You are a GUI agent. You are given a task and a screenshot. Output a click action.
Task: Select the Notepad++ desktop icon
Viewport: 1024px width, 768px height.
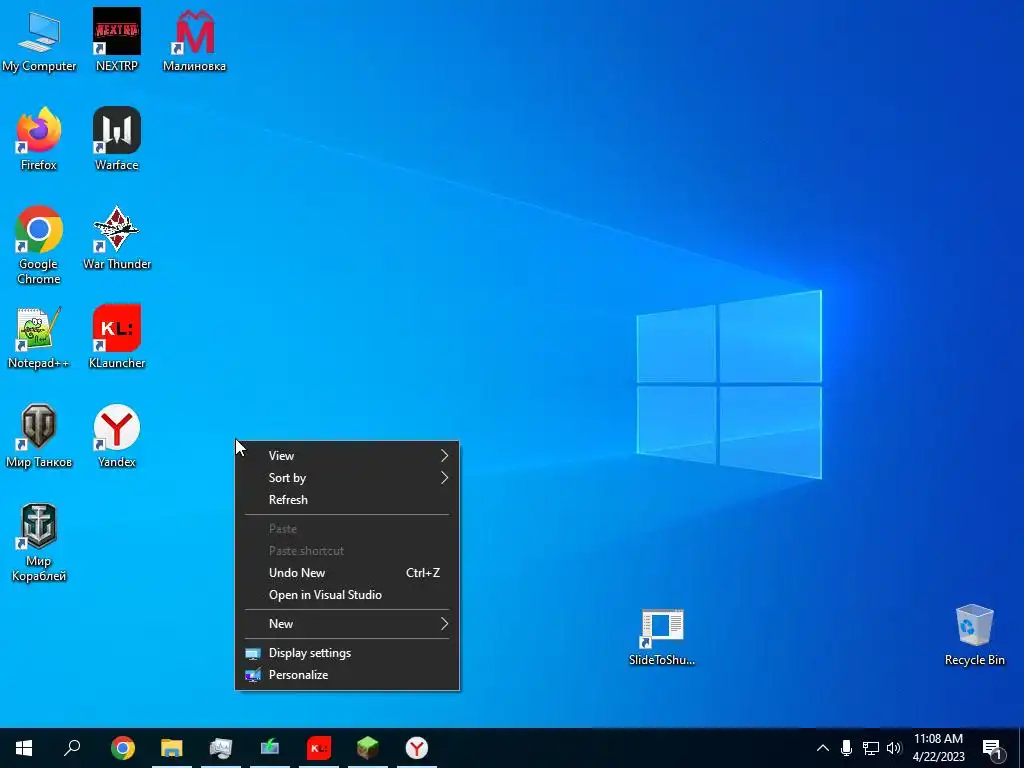(39, 338)
